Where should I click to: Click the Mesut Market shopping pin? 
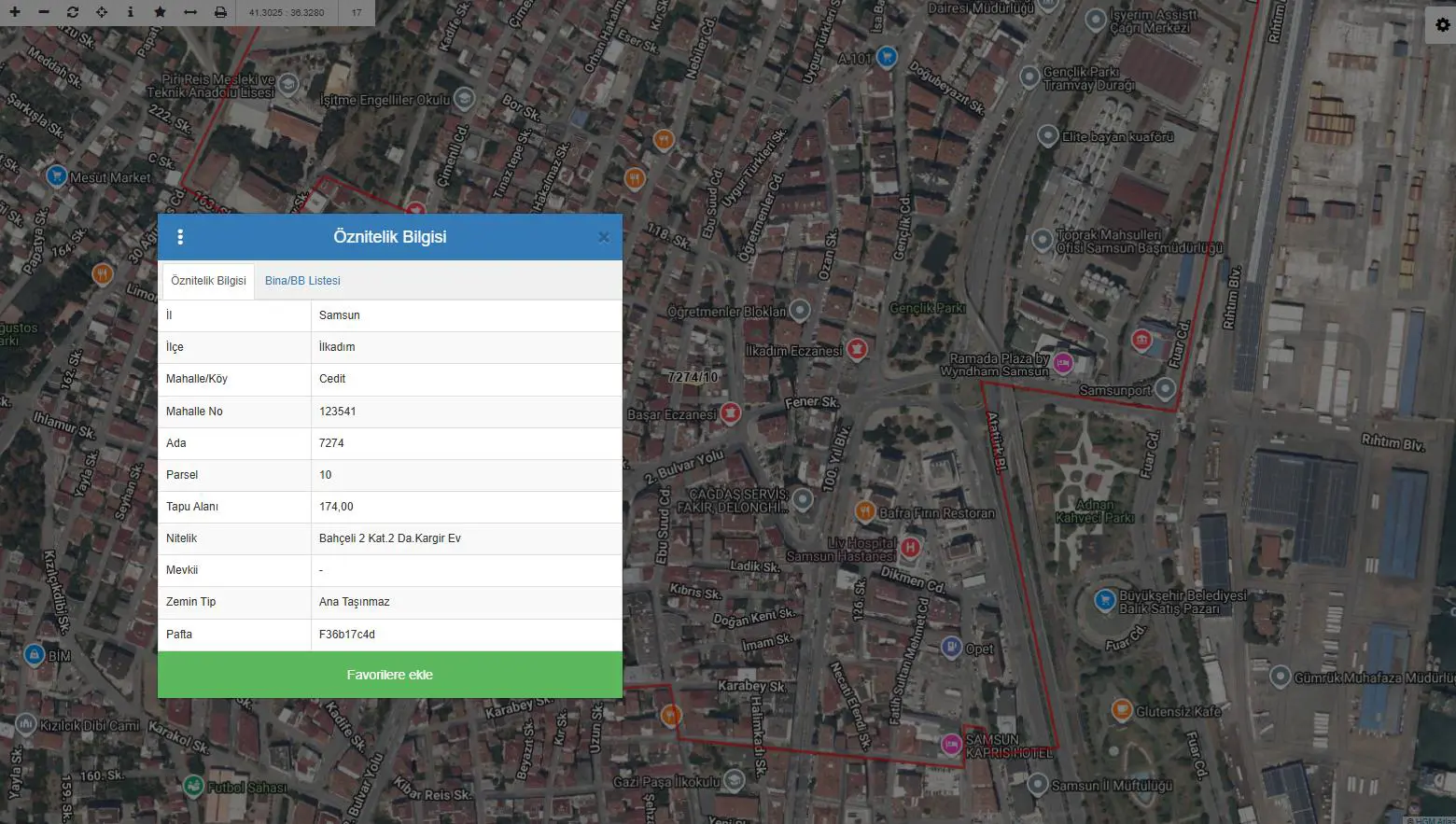coord(57,175)
